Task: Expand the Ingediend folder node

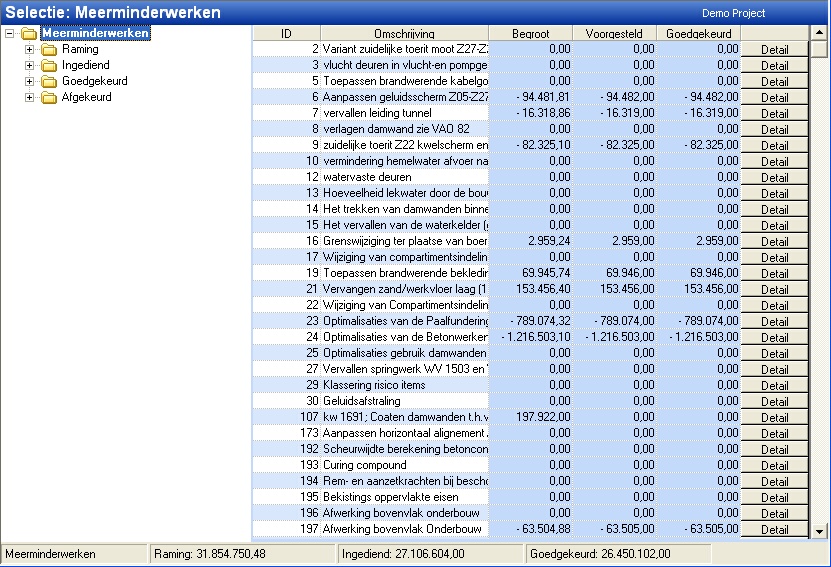Action: click(30, 65)
